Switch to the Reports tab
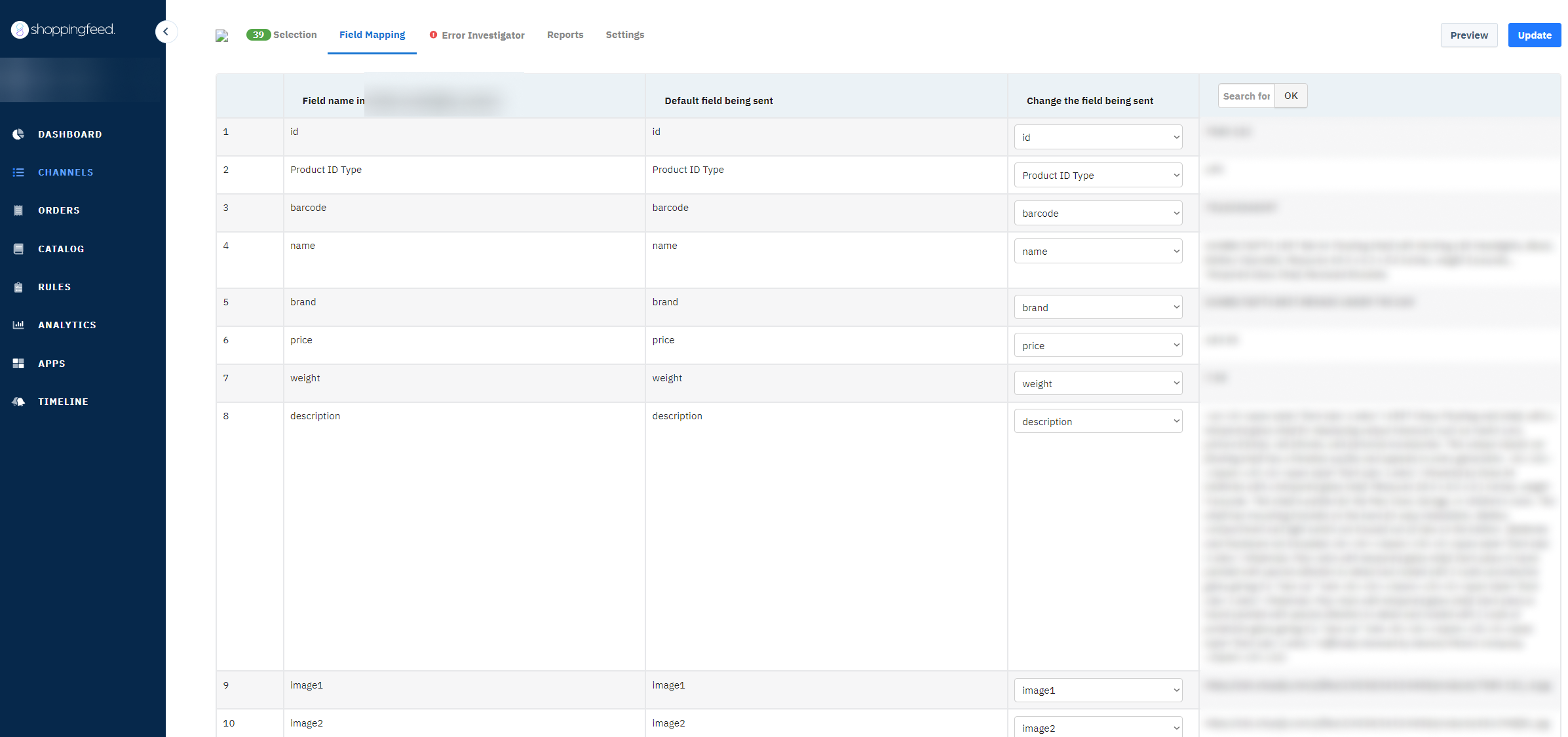The image size is (1568, 737). click(565, 35)
